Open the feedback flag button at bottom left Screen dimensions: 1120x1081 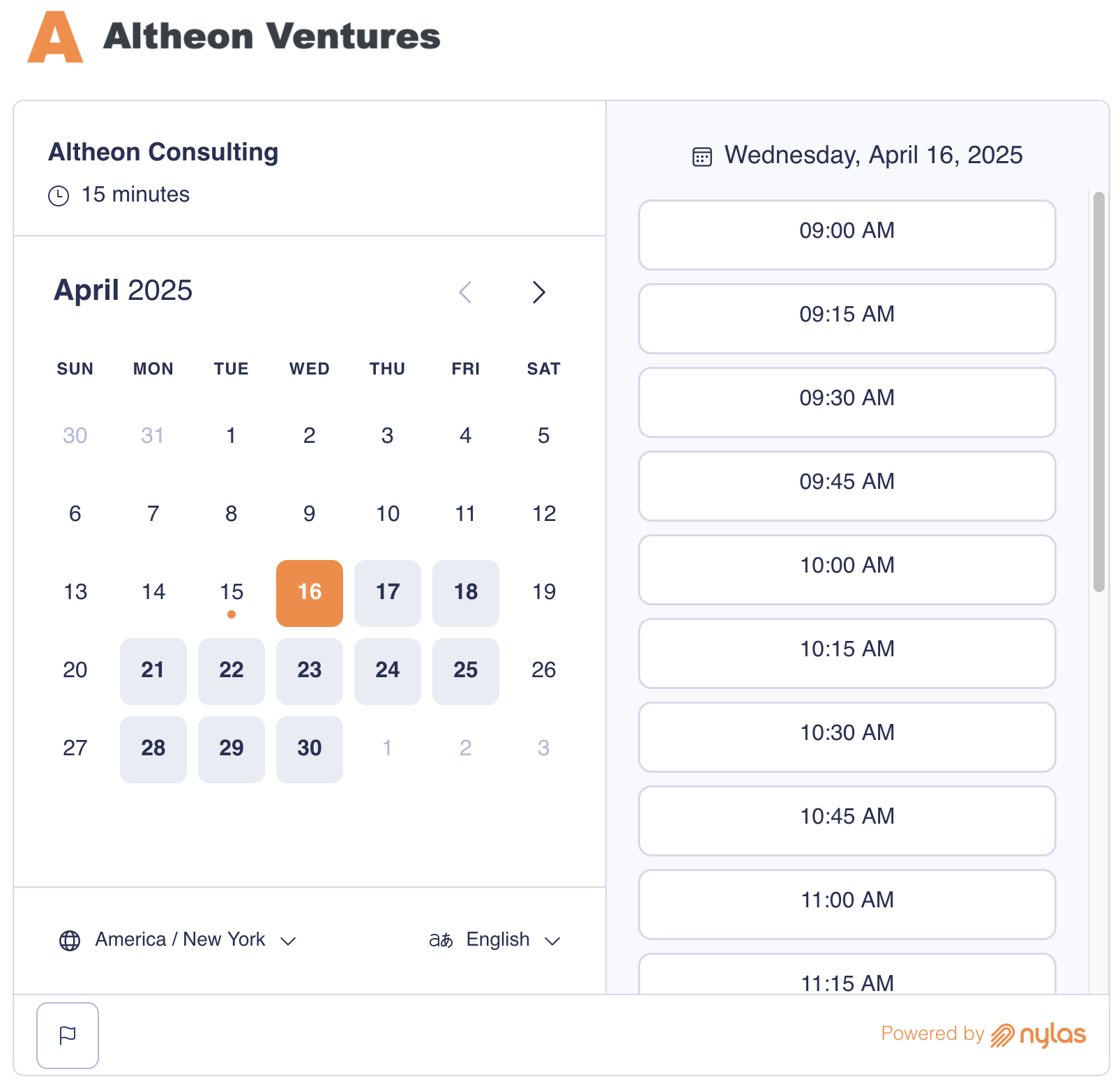pyautogui.click(x=68, y=1036)
